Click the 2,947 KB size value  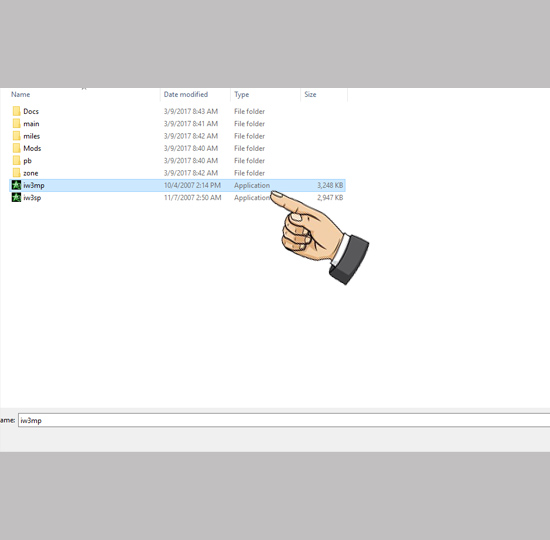click(x=330, y=198)
